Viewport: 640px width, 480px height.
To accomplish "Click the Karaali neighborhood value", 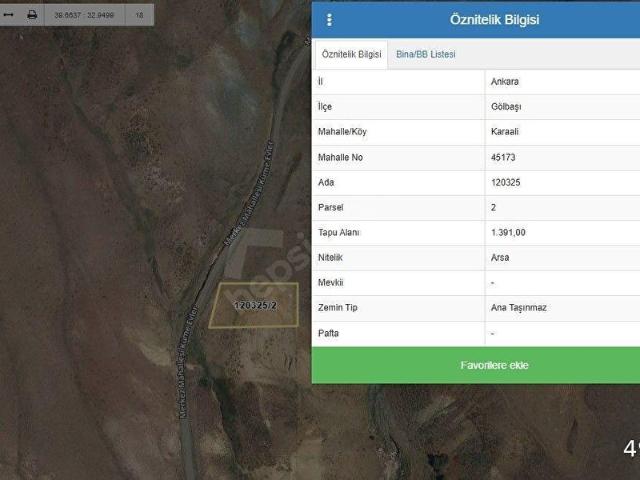I will pos(504,132).
